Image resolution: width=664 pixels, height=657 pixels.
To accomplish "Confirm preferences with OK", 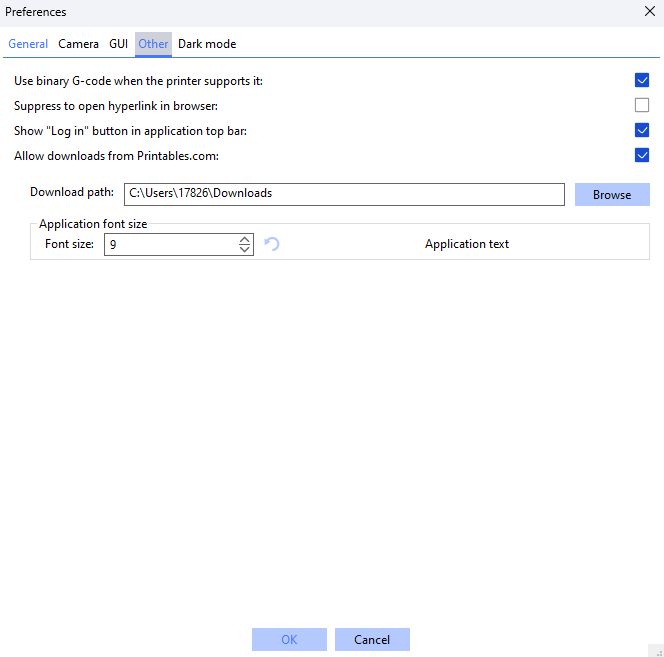I will (x=289, y=640).
